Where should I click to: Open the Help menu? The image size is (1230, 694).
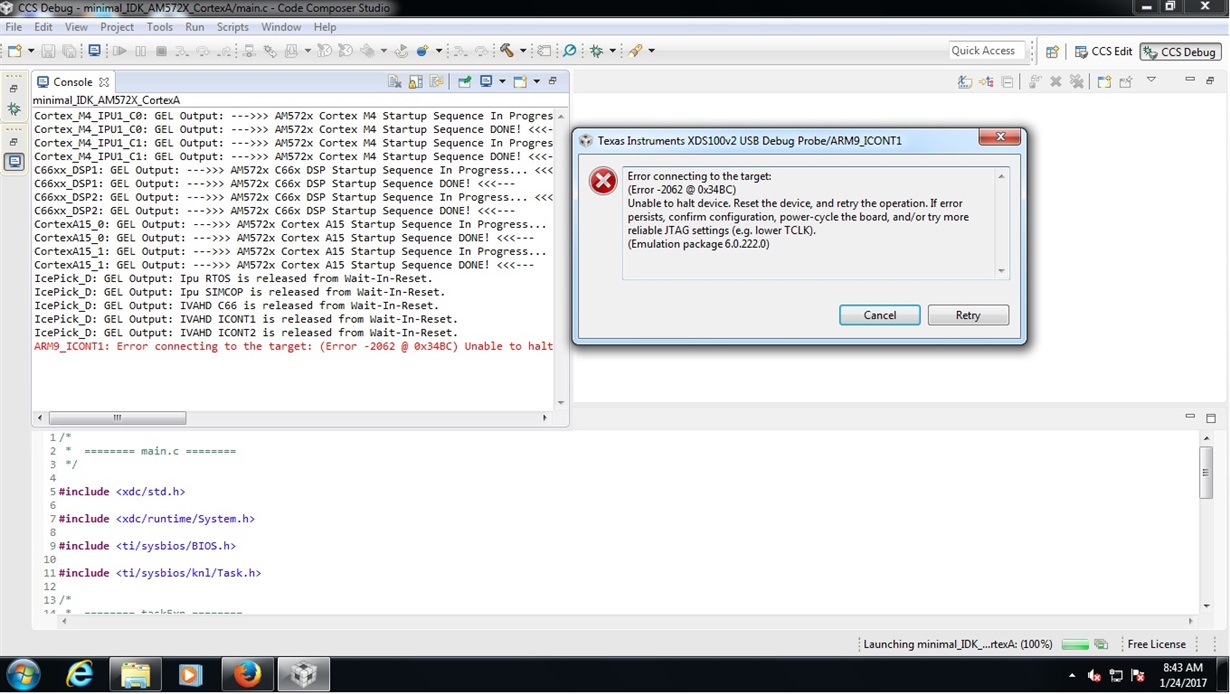click(325, 27)
